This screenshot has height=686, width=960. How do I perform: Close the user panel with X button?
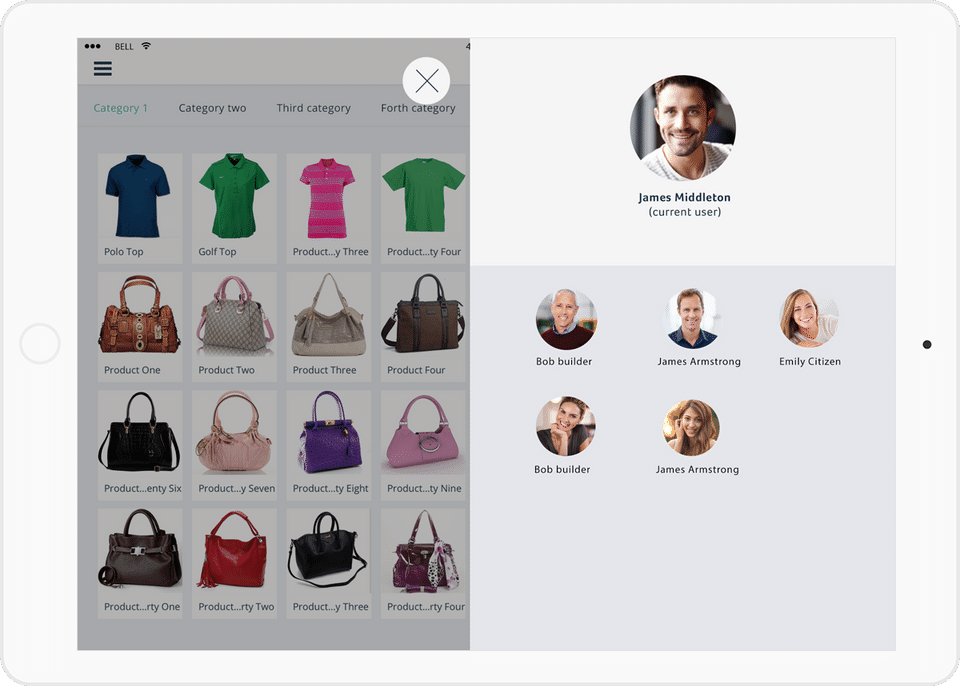pos(426,81)
